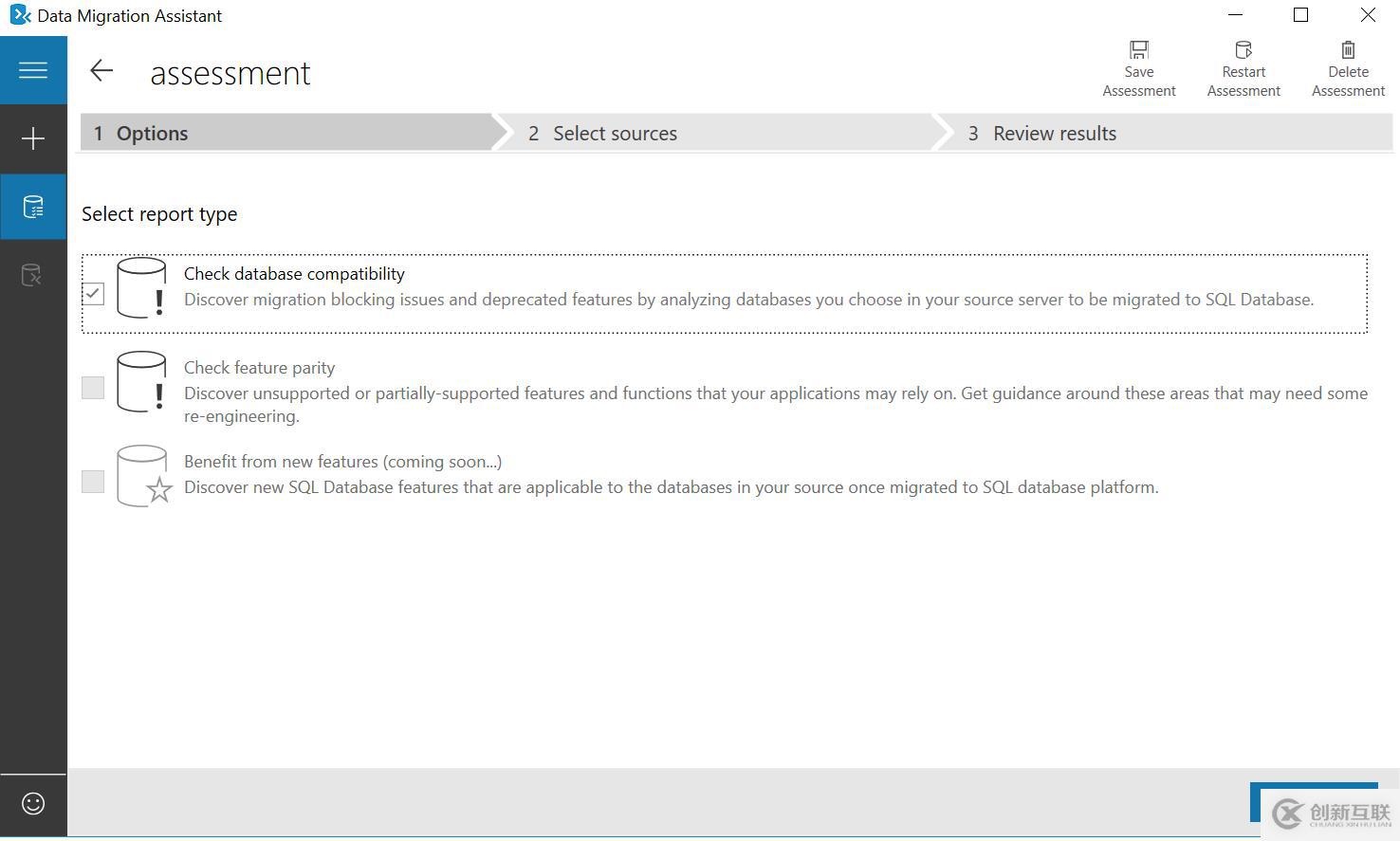
Task: Toggle Check database compatibility checkbox
Action: click(x=93, y=294)
